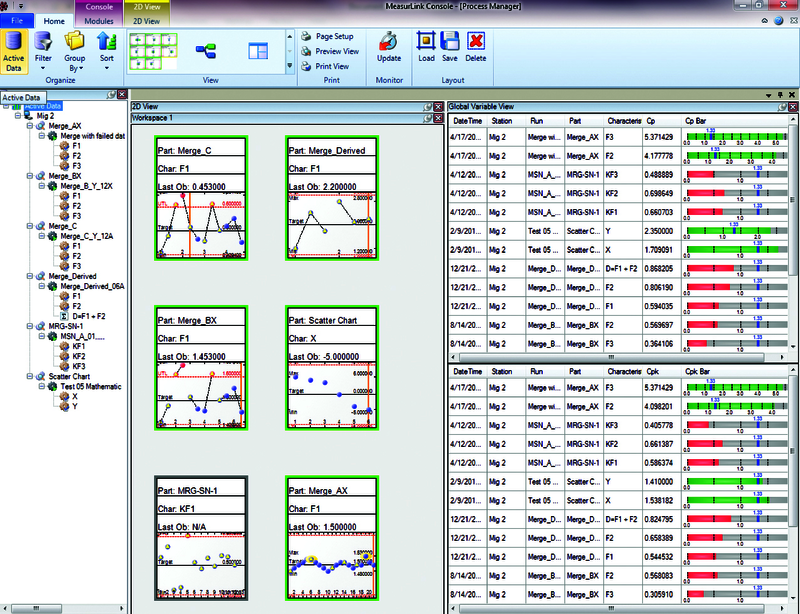Save the layout with the floppy icon
Image resolution: width=800 pixels, height=614 pixels.
click(x=450, y=47)
